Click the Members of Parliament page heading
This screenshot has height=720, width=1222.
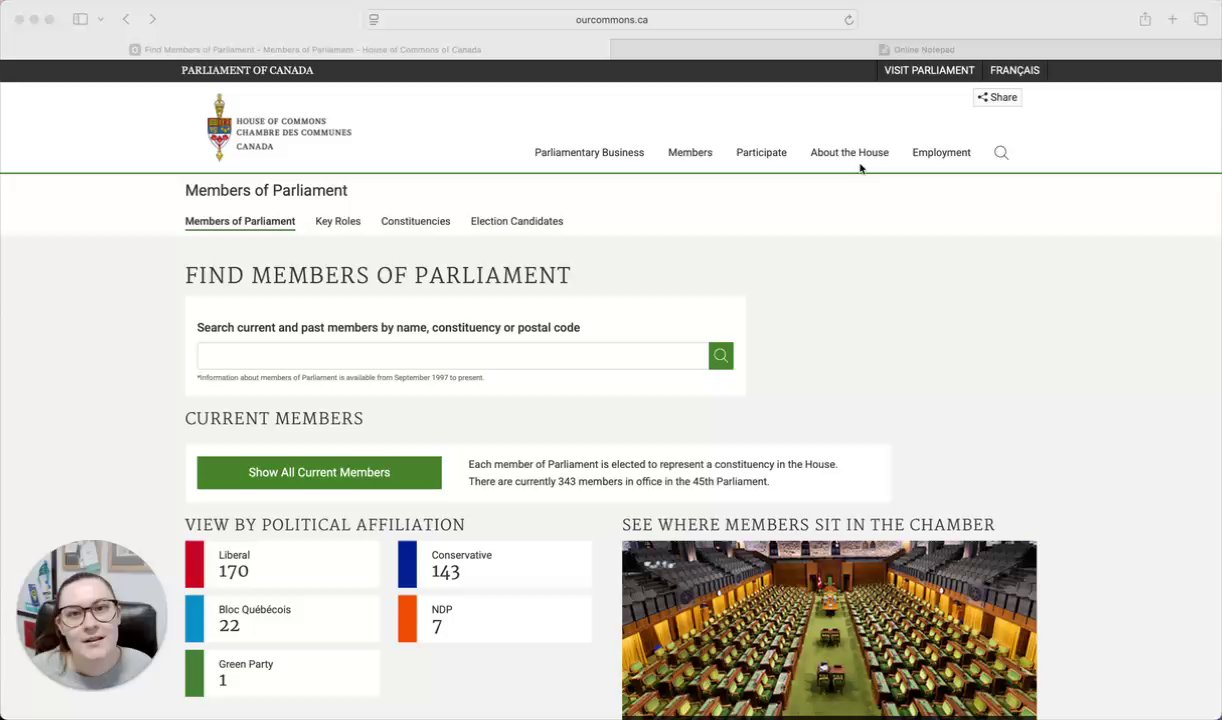pyautogui.click(x=266, y=190)
